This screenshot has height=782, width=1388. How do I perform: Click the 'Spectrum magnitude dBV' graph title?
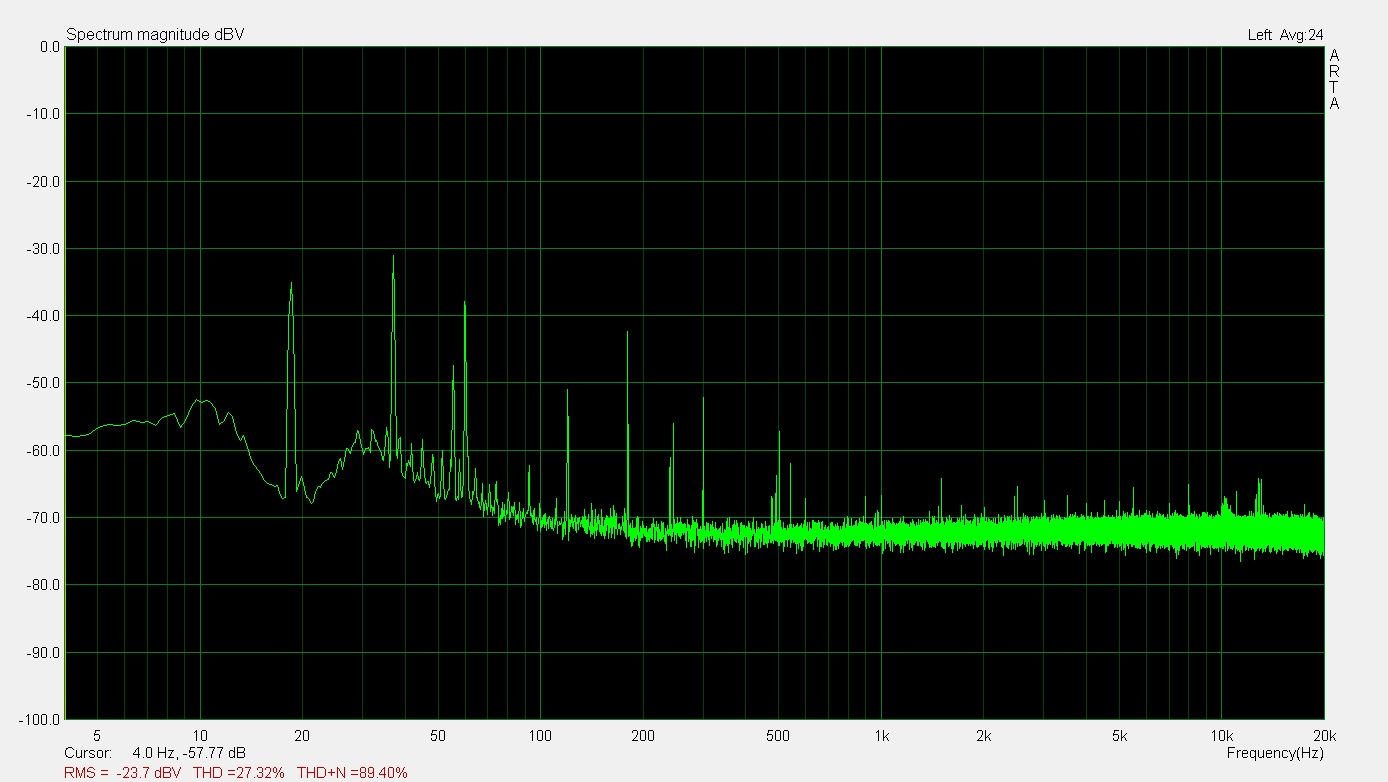[x=155, y=35]
